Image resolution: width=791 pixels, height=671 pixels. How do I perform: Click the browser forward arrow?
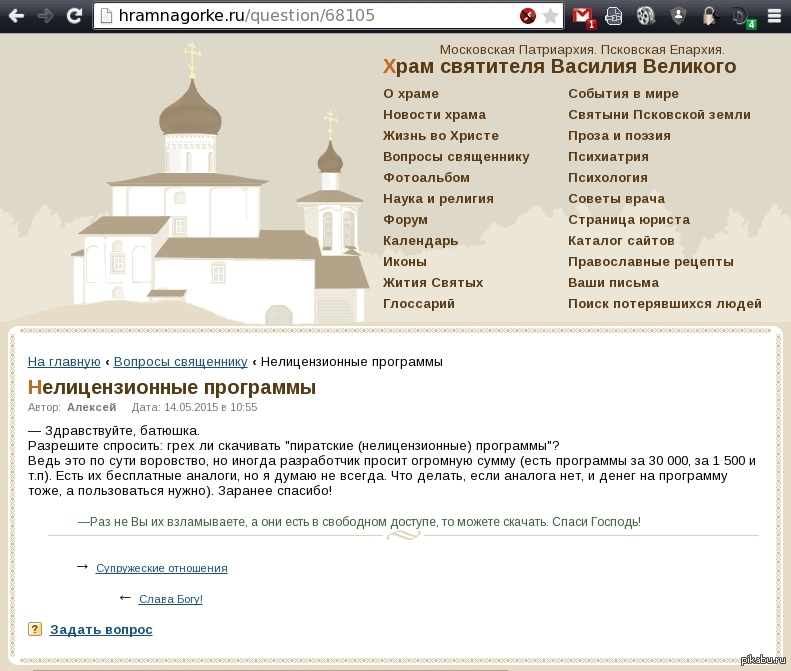(45, 16)
